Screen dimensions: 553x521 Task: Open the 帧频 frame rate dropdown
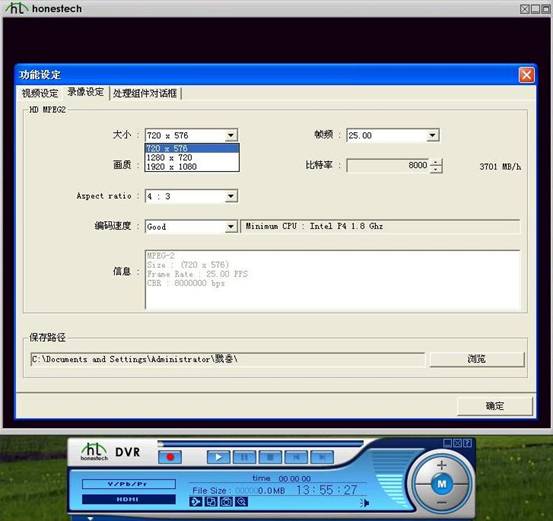[x=432, y=135]
